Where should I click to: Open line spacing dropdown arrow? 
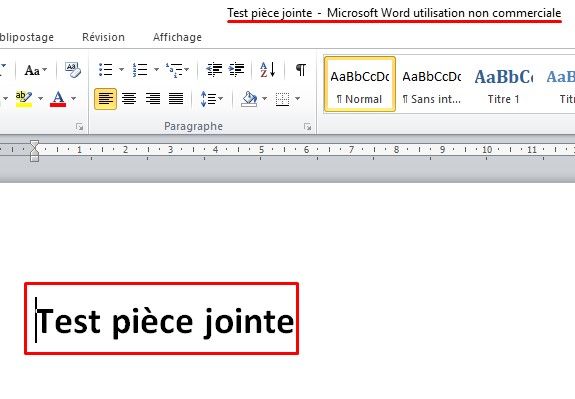click(220, 99)
